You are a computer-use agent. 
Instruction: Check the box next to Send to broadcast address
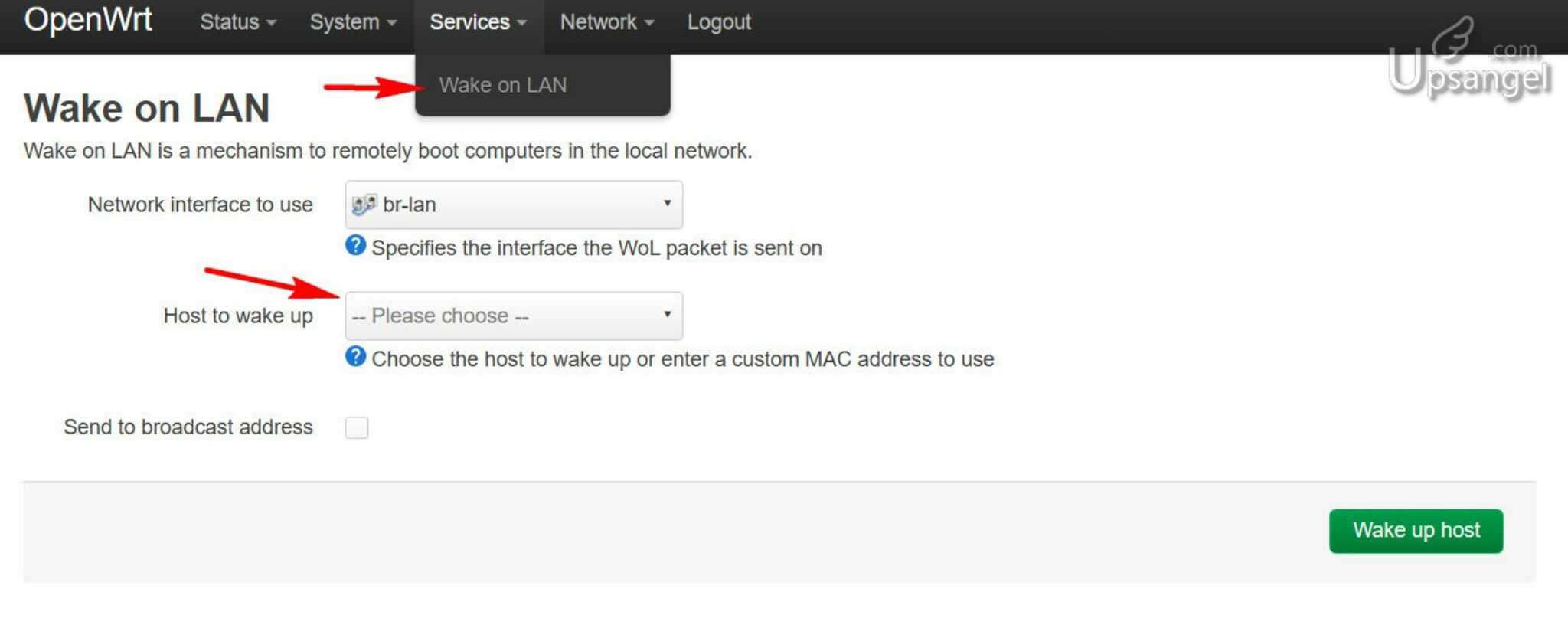(x=356, y=427)
